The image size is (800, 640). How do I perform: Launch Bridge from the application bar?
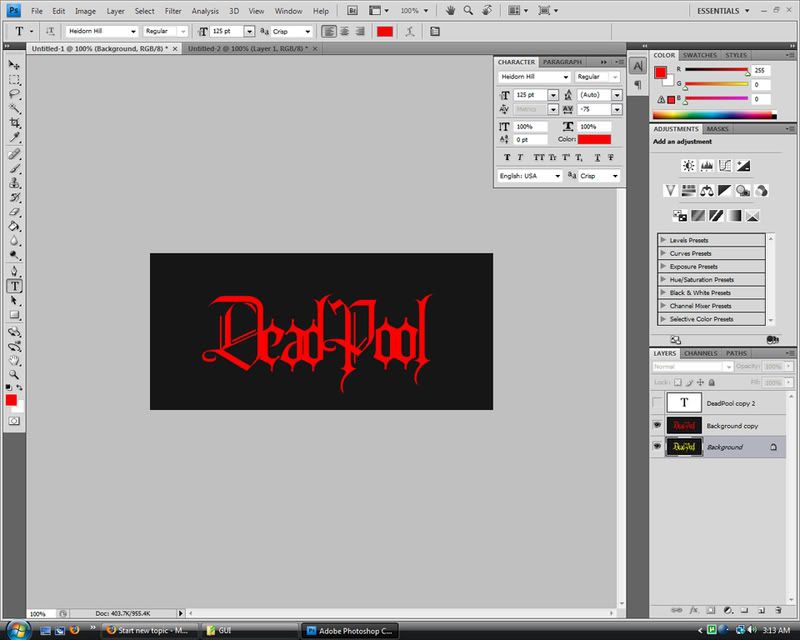pyautogui.click(x=352, y=11)
